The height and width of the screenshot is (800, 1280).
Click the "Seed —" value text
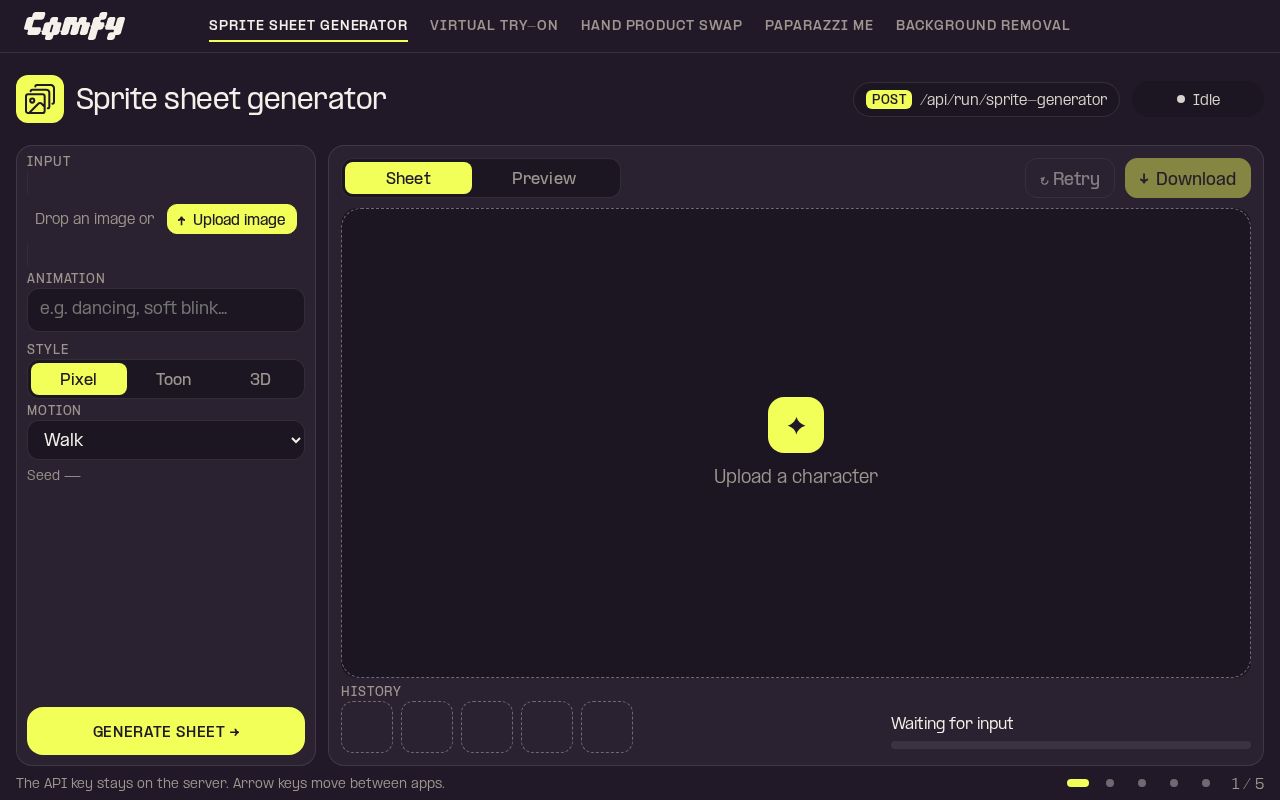click(54, 475)
